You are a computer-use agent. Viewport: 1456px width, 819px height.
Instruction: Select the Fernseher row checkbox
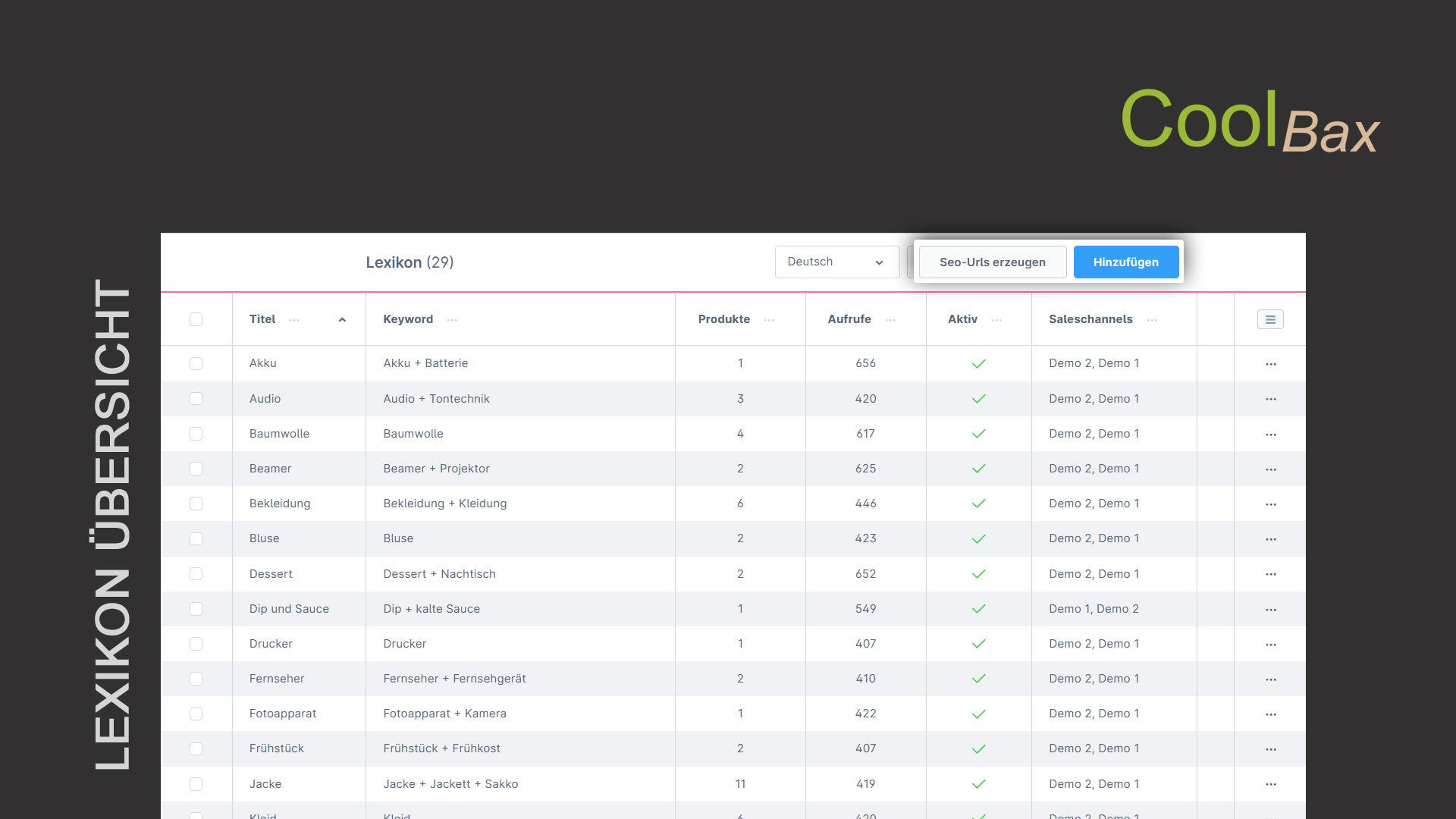tap(196, 679)
